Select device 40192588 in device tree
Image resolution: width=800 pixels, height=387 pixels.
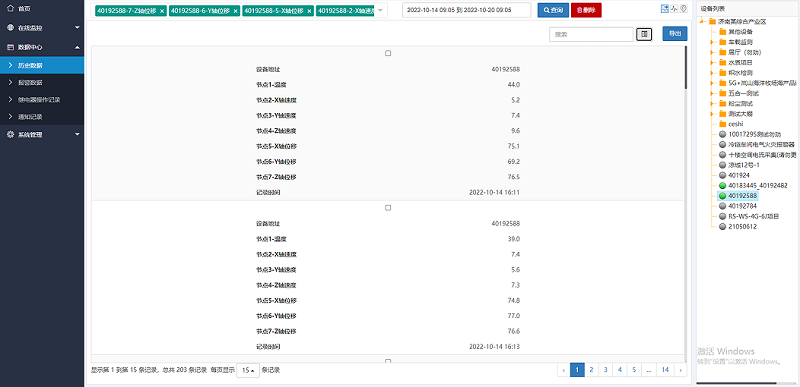(x=743, y=196)
